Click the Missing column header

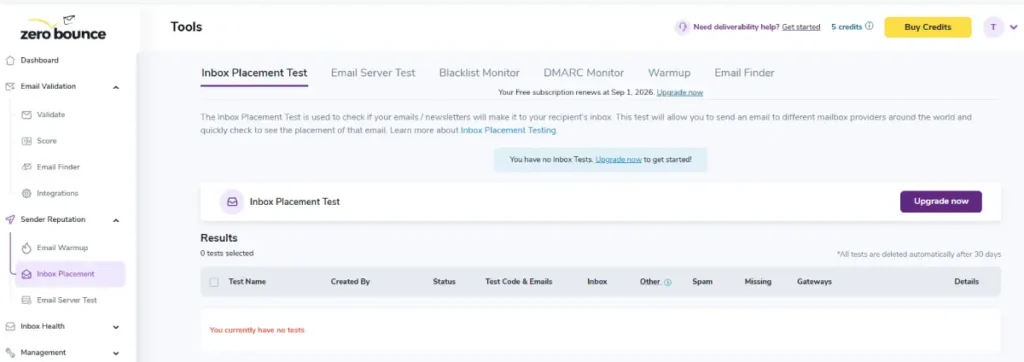pos(758,282)
